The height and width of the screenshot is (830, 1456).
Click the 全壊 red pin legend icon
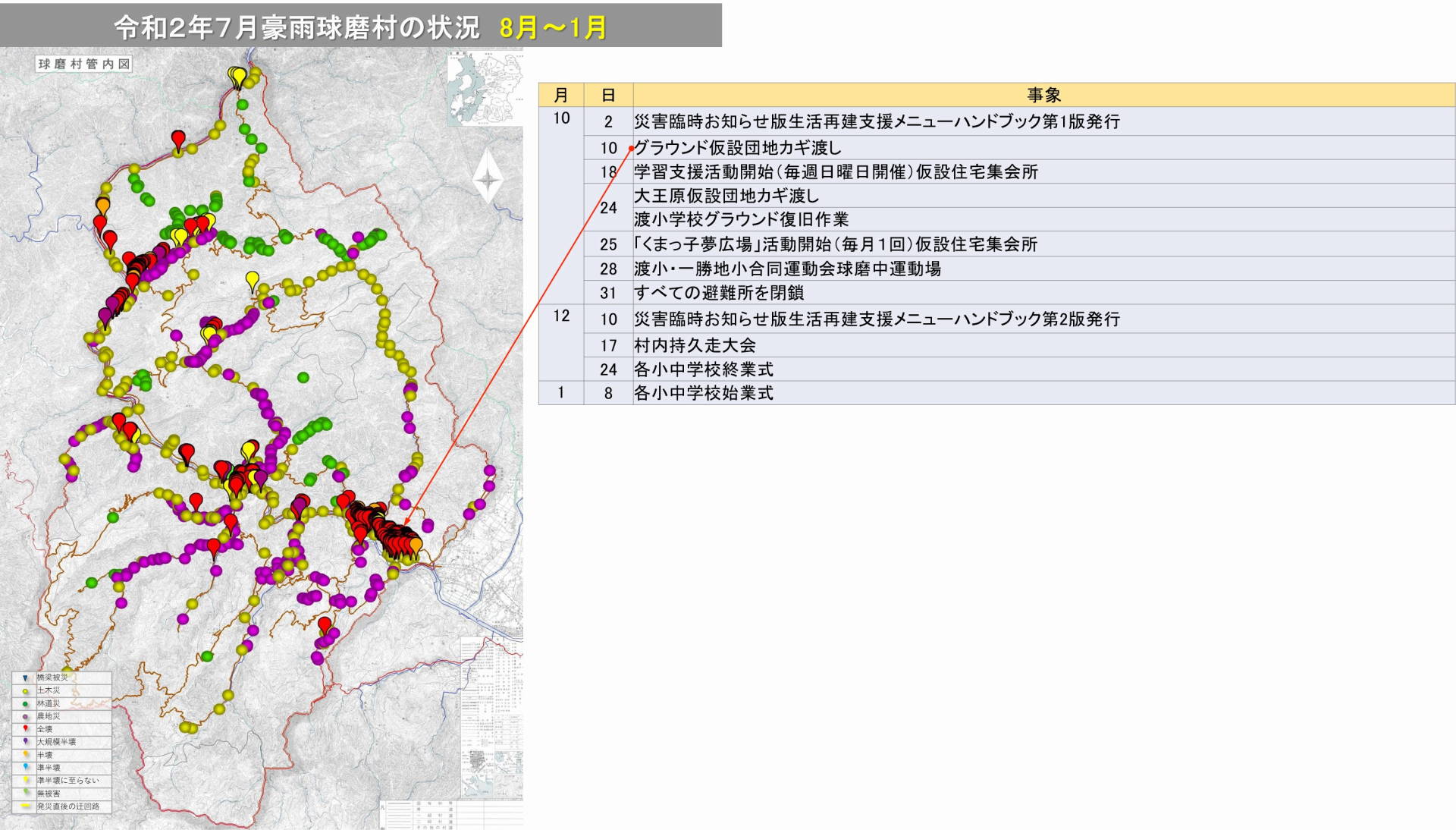(x=25, y=729)
